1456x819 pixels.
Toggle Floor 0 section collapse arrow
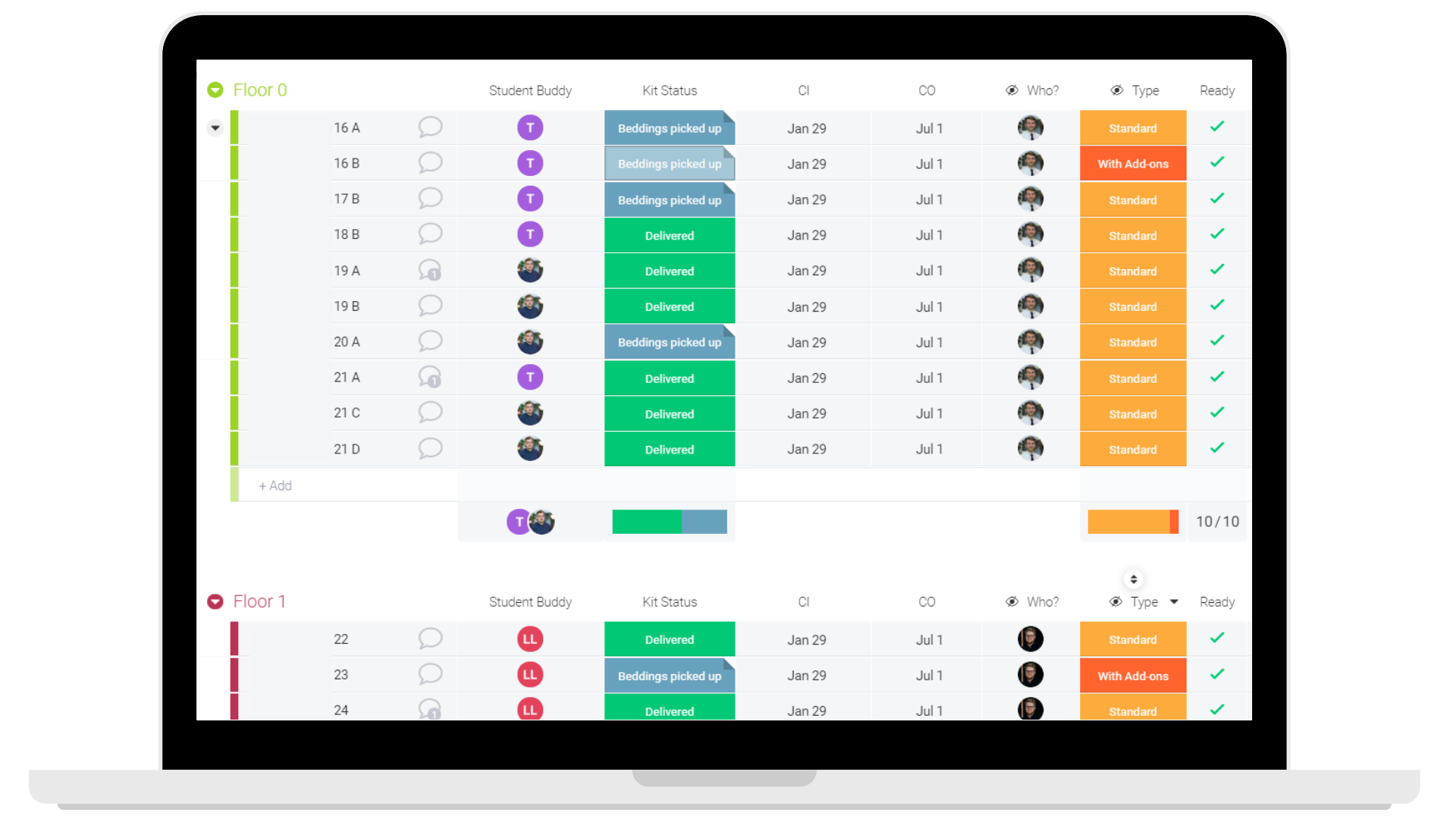(215, 91)
